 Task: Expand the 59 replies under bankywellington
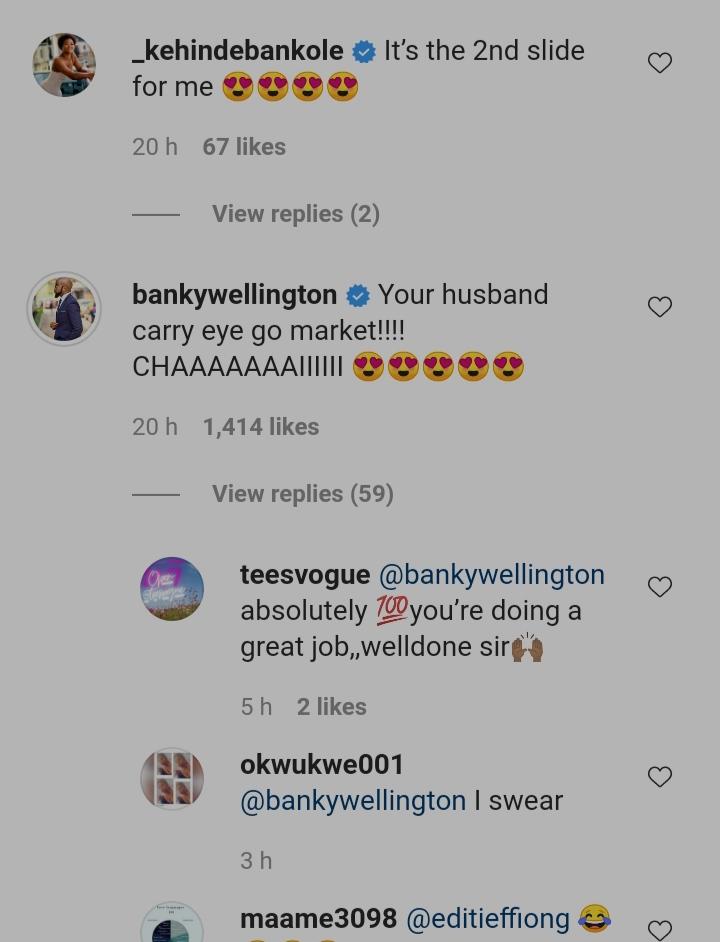302,494
